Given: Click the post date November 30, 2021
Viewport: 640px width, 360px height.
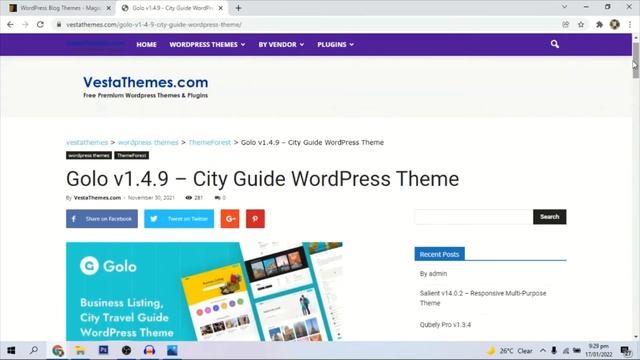Looking at the screenshot, I should point(151,198).
